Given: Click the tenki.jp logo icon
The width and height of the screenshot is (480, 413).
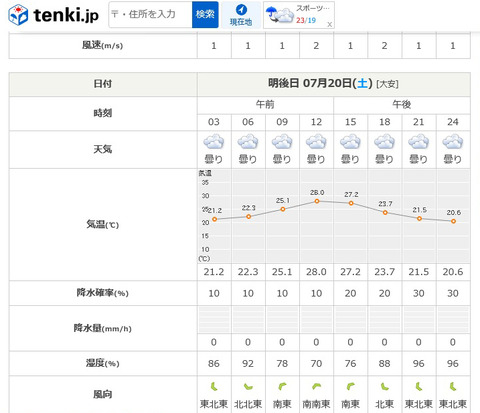Looking at the screenshot, I should [18, 15].
